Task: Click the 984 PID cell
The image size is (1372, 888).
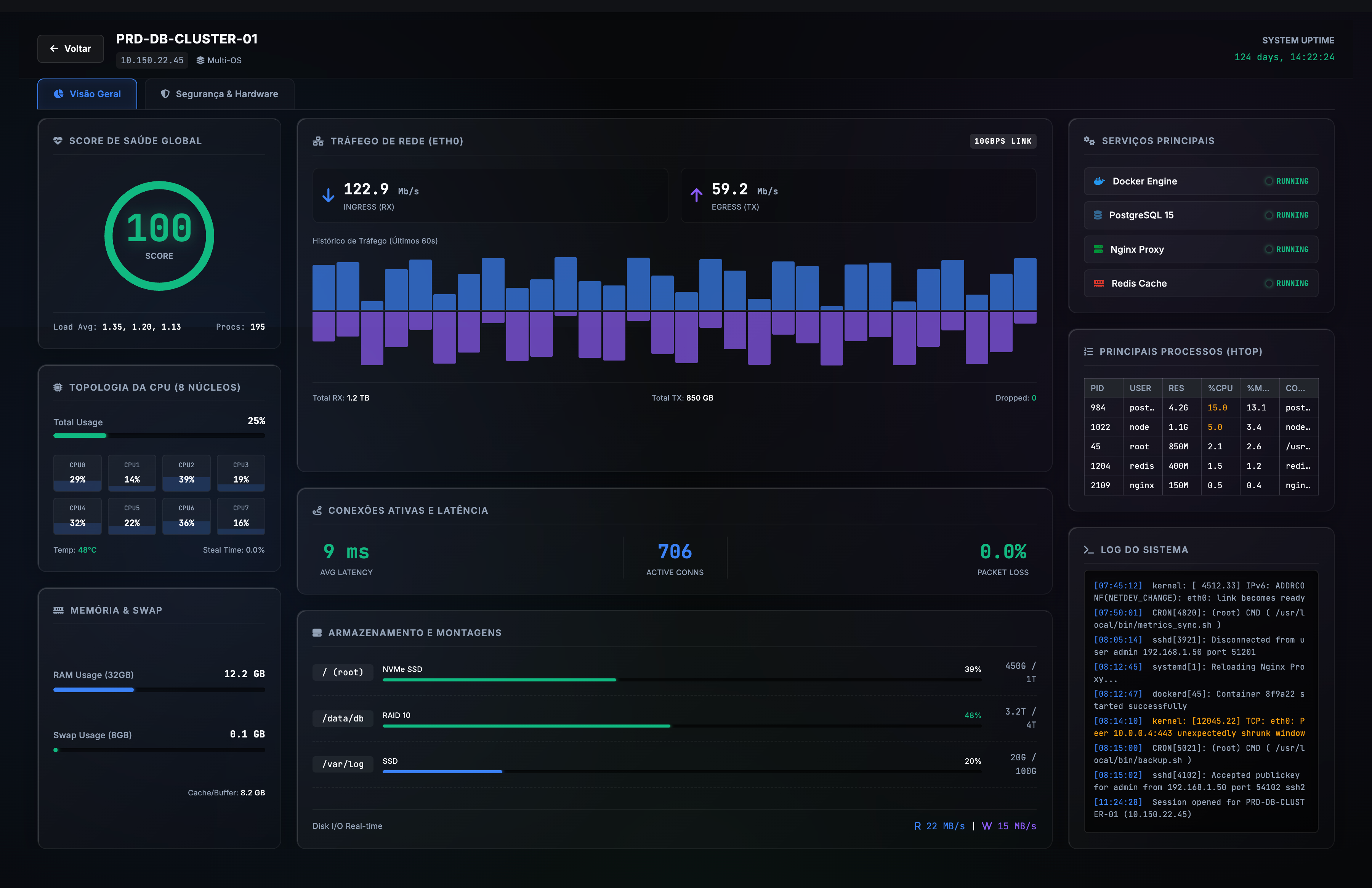Action: [1103, 408]
